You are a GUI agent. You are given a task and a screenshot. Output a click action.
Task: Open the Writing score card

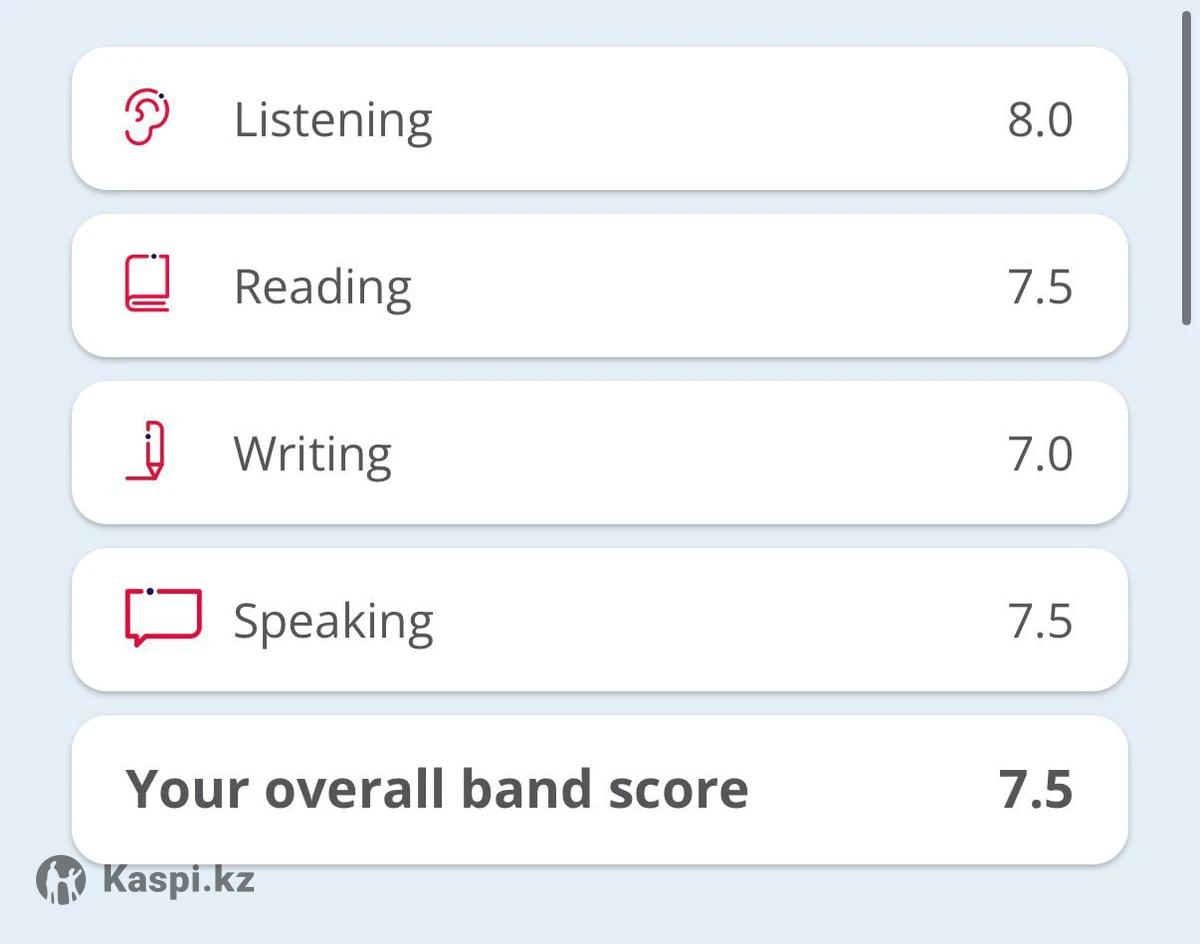click(x=600, y=452)
